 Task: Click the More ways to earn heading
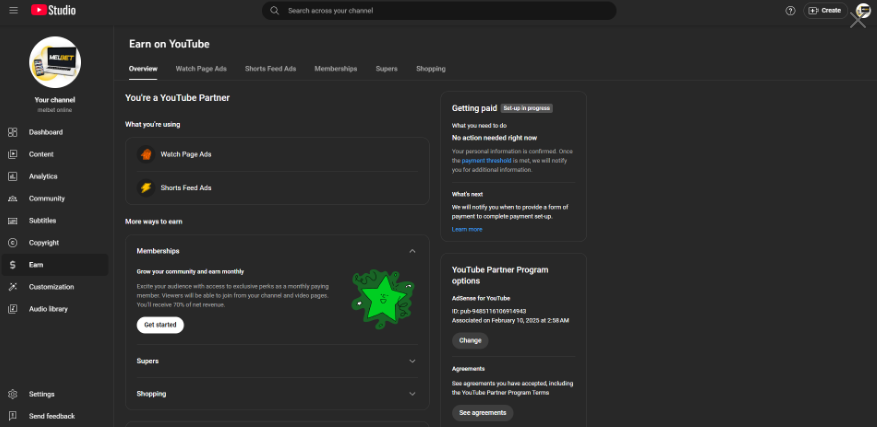tap(154, 222)
